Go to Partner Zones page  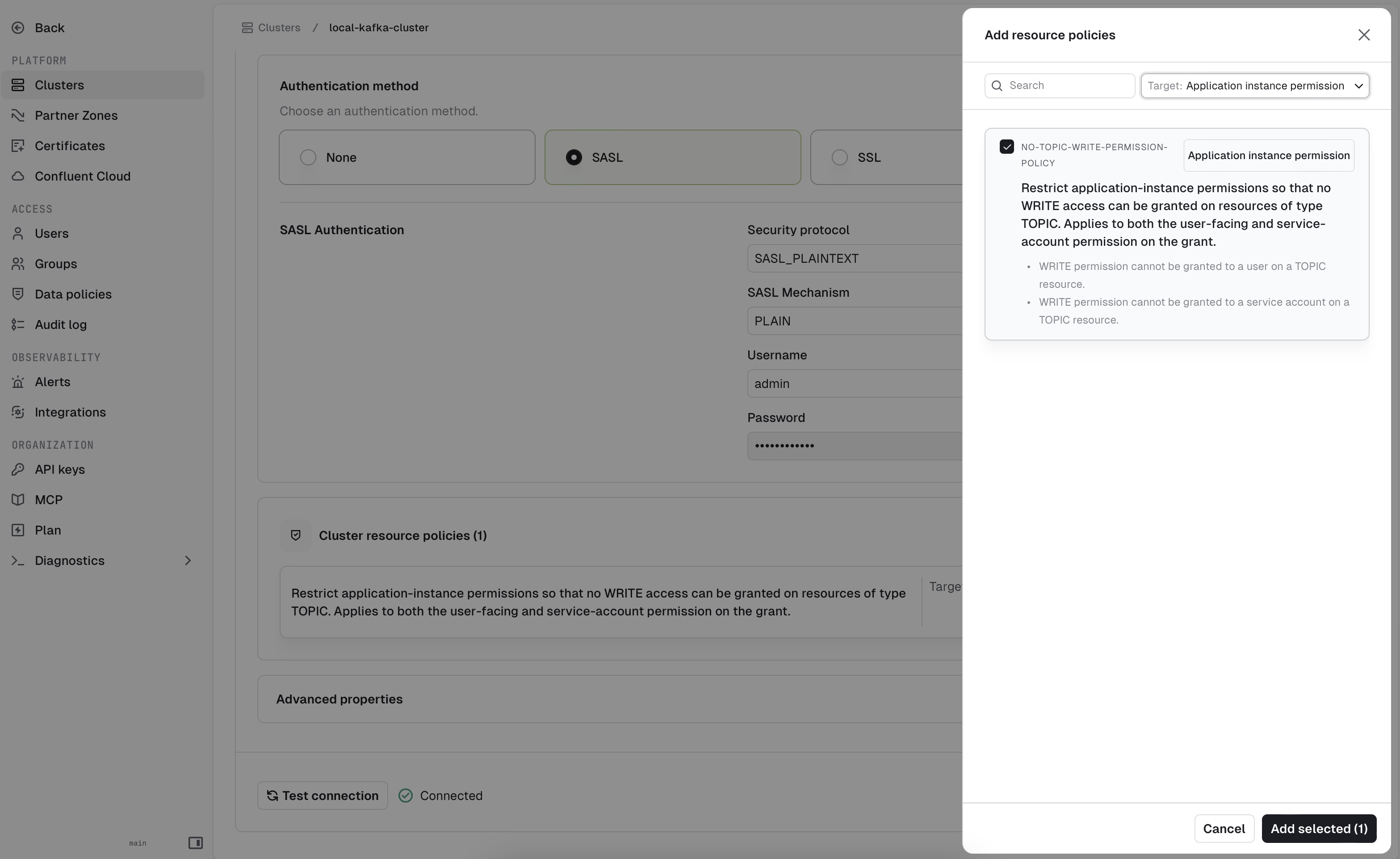pos(76,115)
